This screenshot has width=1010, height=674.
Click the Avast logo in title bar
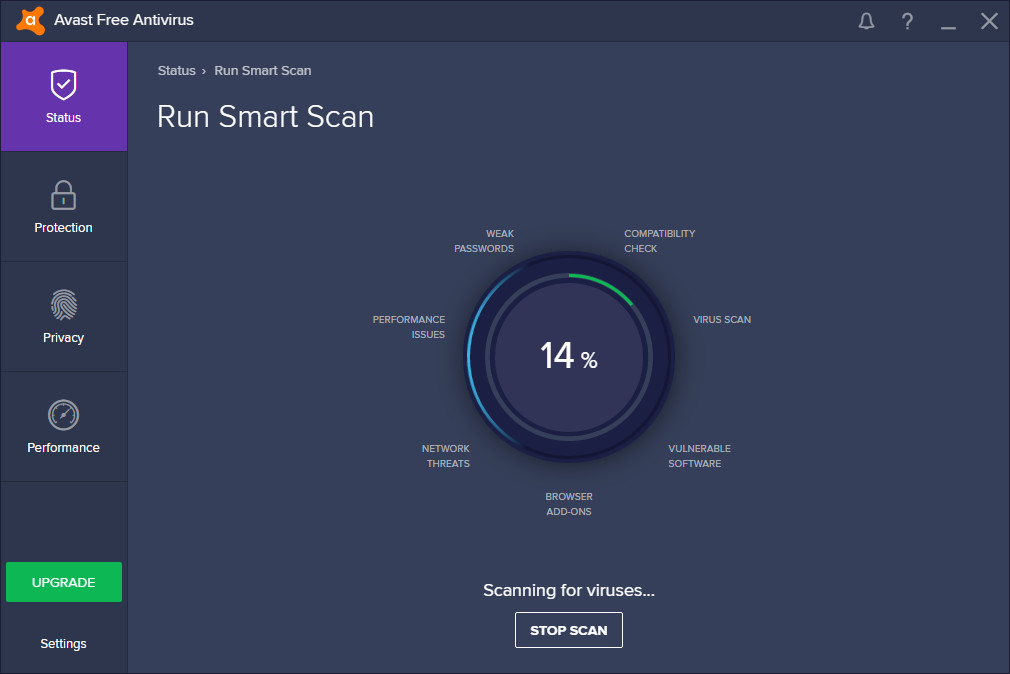click(x=30, y=20)
